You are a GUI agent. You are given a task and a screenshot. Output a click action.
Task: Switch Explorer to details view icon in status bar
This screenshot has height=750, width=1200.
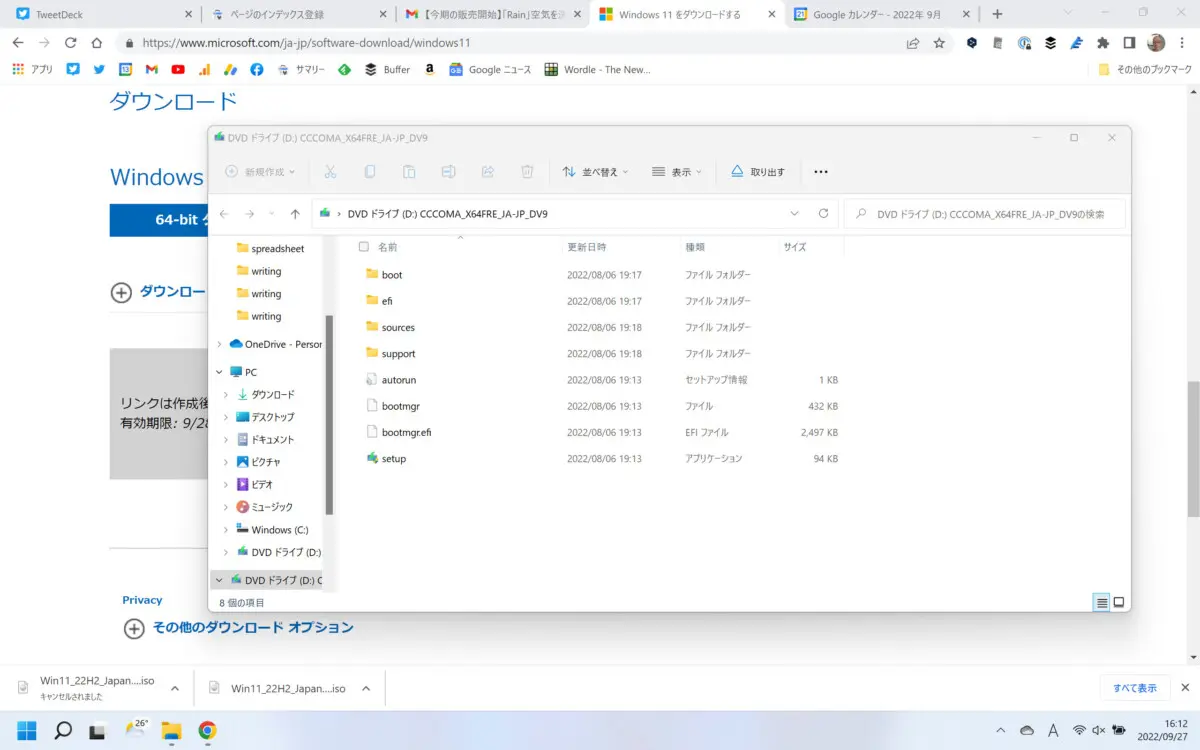pos(1101,602)
